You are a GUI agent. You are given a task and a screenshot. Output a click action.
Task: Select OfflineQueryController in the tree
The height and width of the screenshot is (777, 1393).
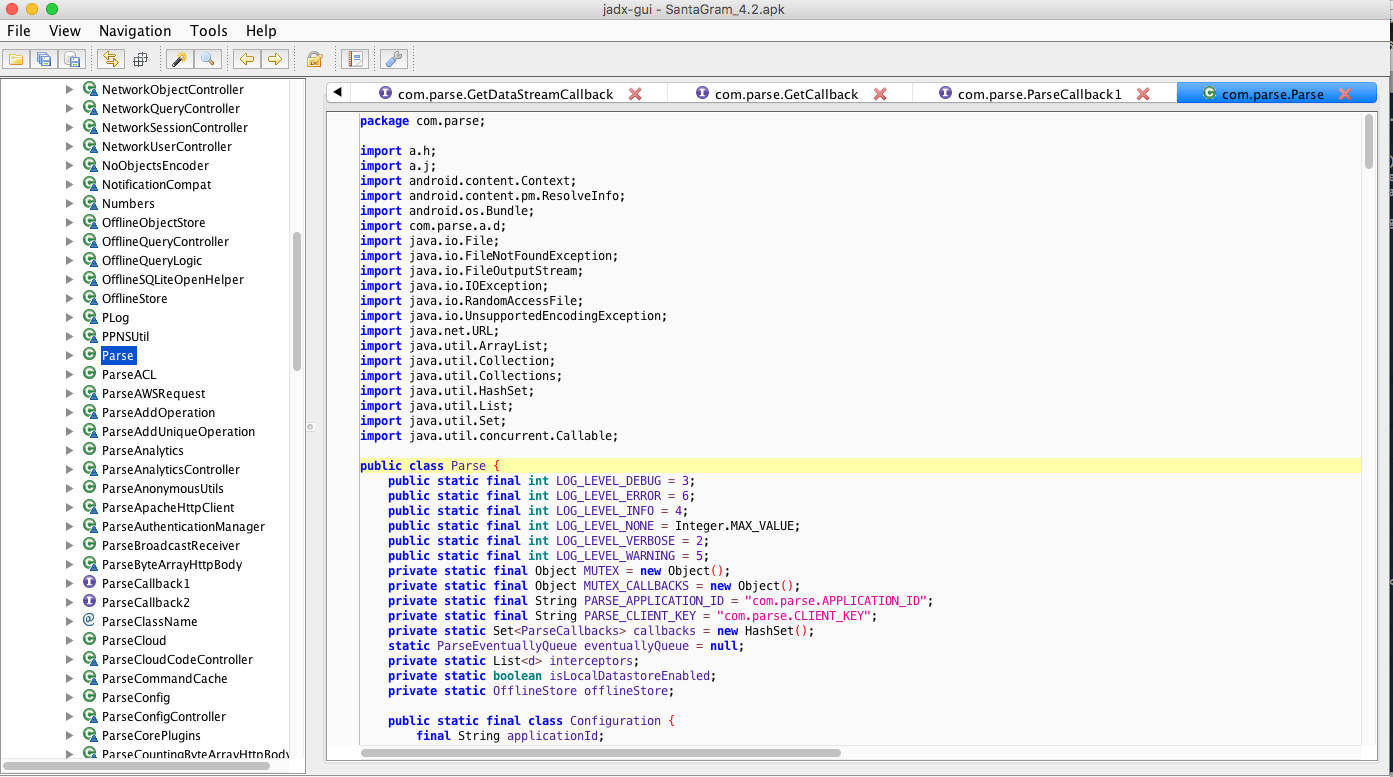click(x=165, y=241)
